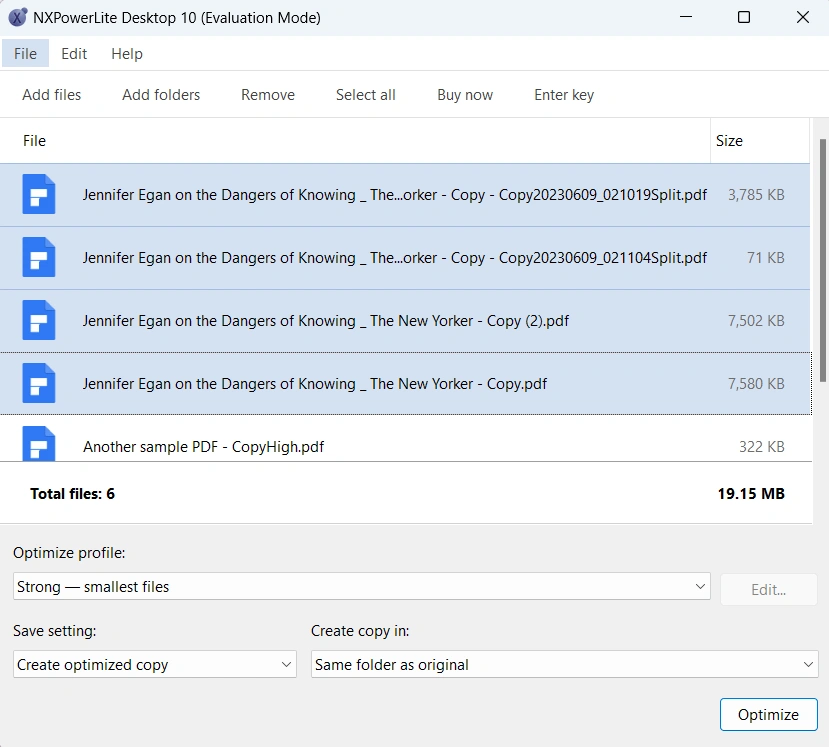Image resolution: width=829 pixels, height=747 pixels.
Task: Open the Help menu
Action: (x=127, y=53)
